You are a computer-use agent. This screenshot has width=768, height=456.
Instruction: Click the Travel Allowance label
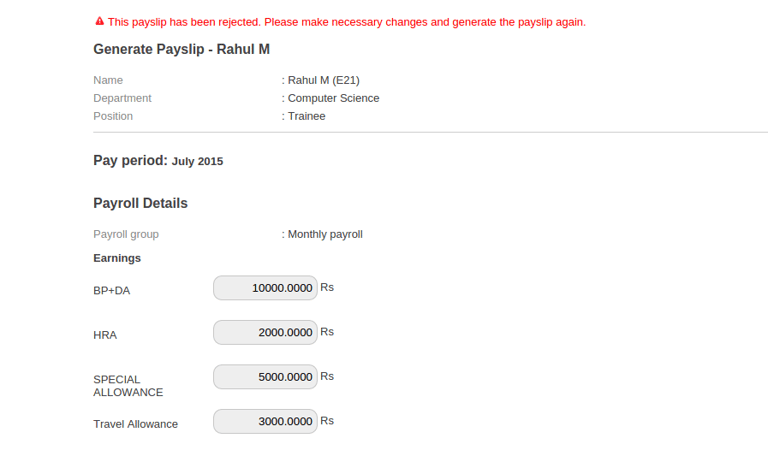click(135, 424)
